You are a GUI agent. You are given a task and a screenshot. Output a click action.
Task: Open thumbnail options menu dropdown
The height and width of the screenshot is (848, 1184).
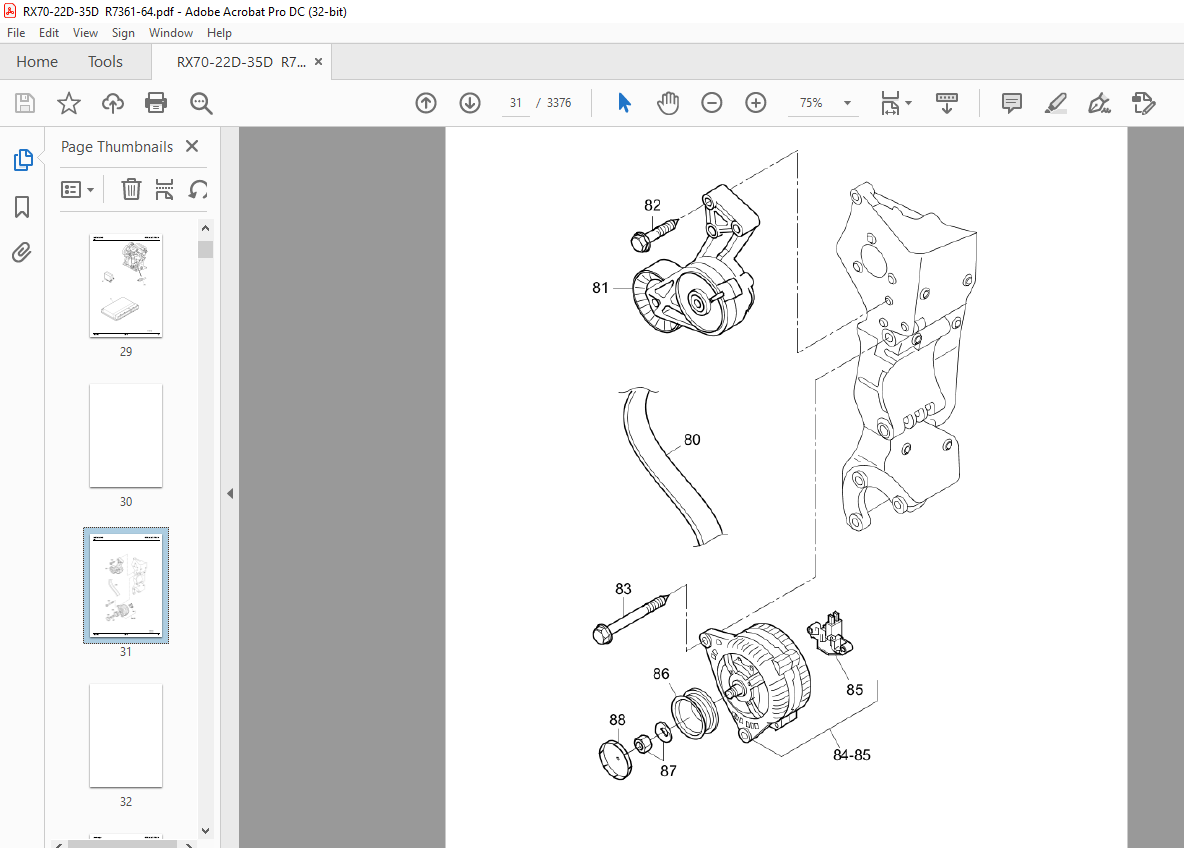tap(78, 190)
